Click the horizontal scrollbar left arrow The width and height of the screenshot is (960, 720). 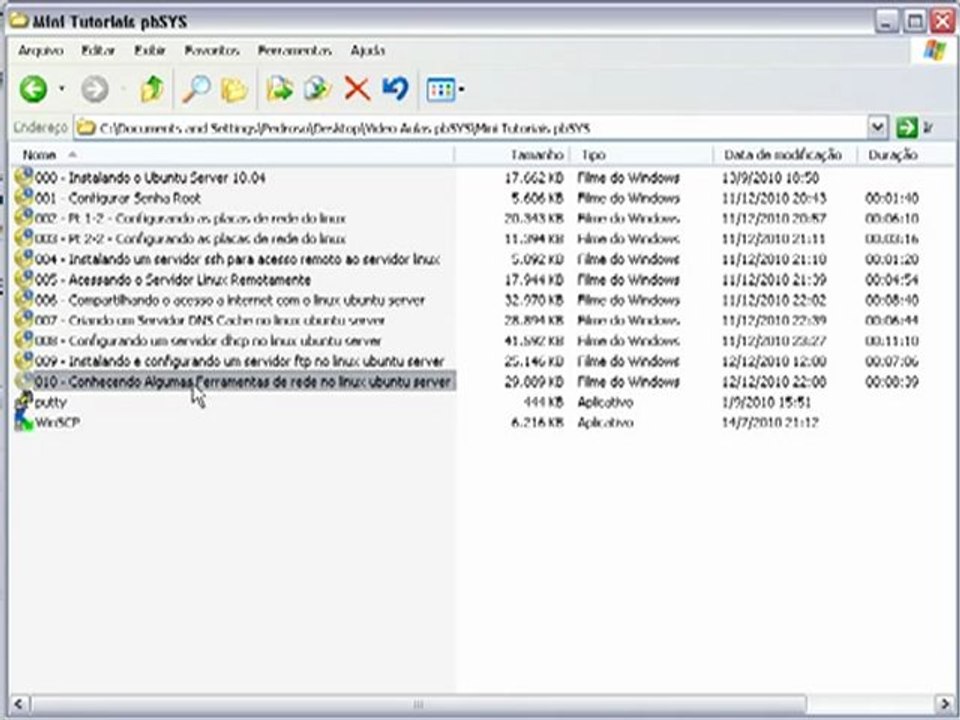click(x=19, y=704)
